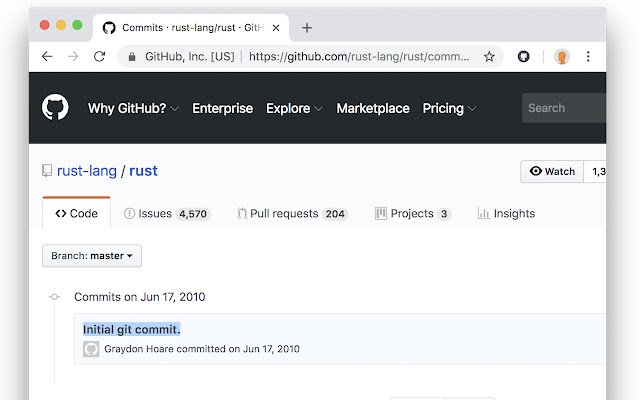This screenshot has height=400, width=640.
Task: Open the Branch: master dropdown
Action: 92,256
